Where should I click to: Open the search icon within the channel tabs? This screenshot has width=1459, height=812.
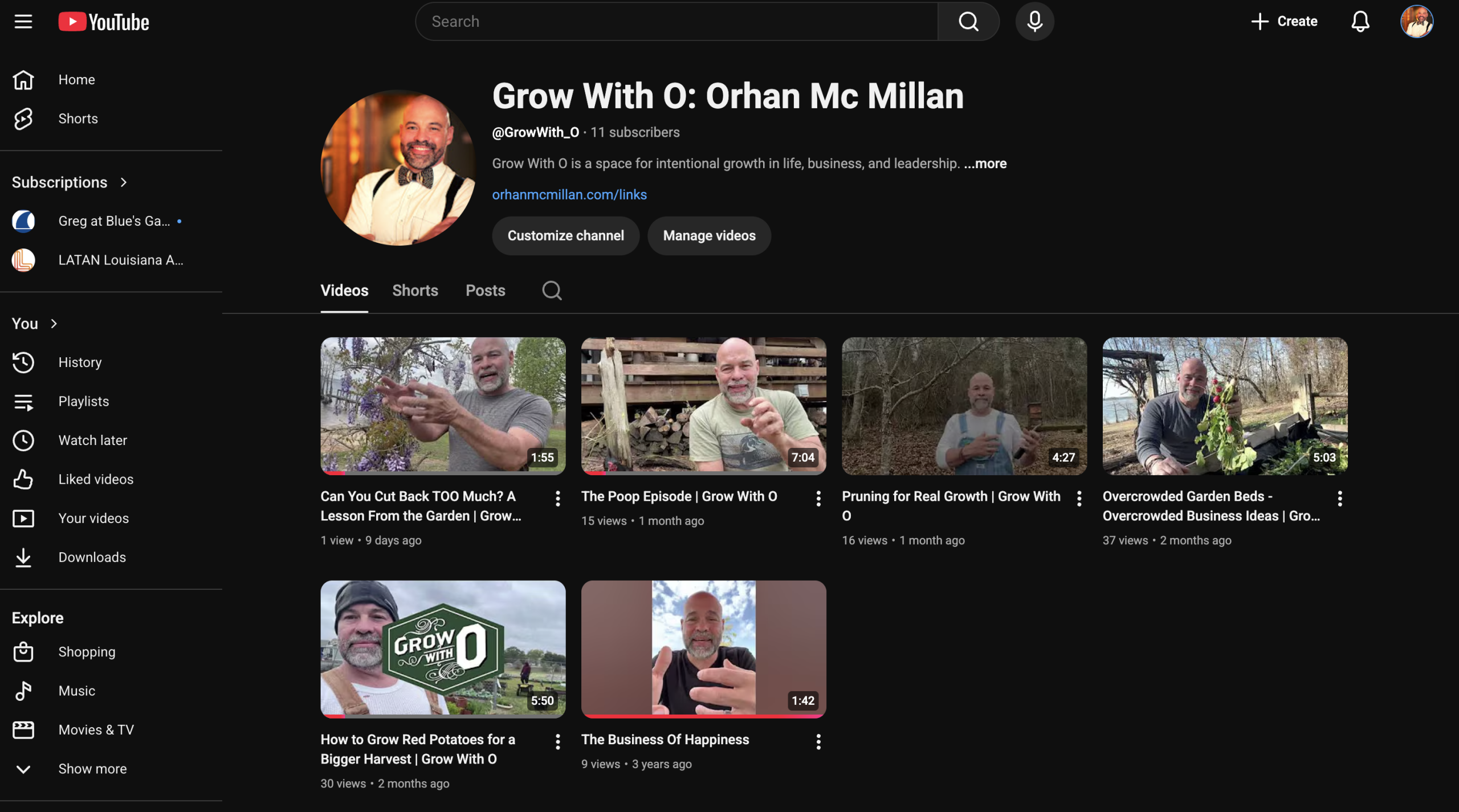pos(551,291)
